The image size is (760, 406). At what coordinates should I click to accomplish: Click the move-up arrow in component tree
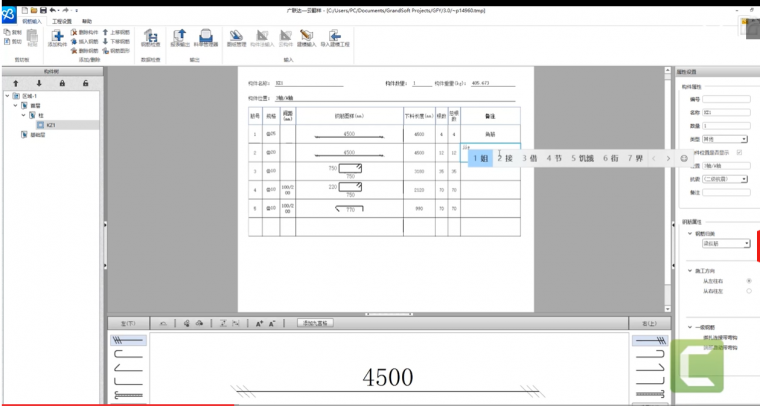pyautogui.click(x=15, y=83)
